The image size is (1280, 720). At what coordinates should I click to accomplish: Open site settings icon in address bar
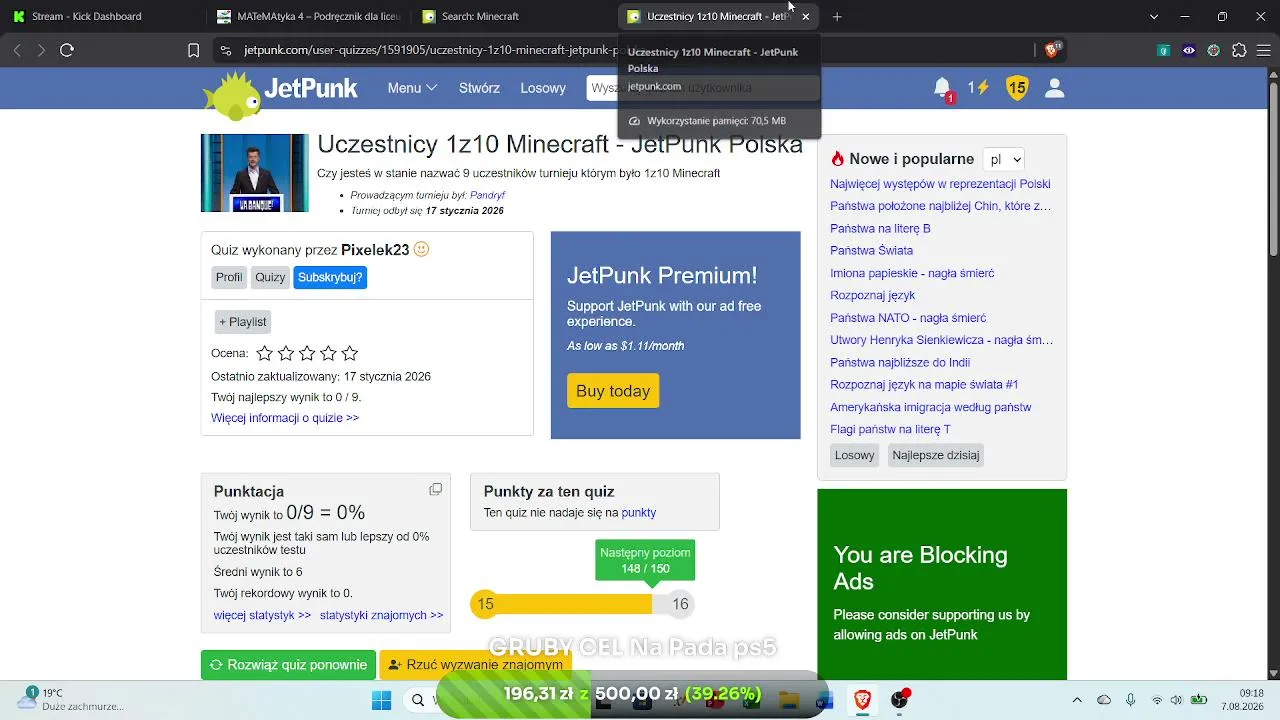226,50
